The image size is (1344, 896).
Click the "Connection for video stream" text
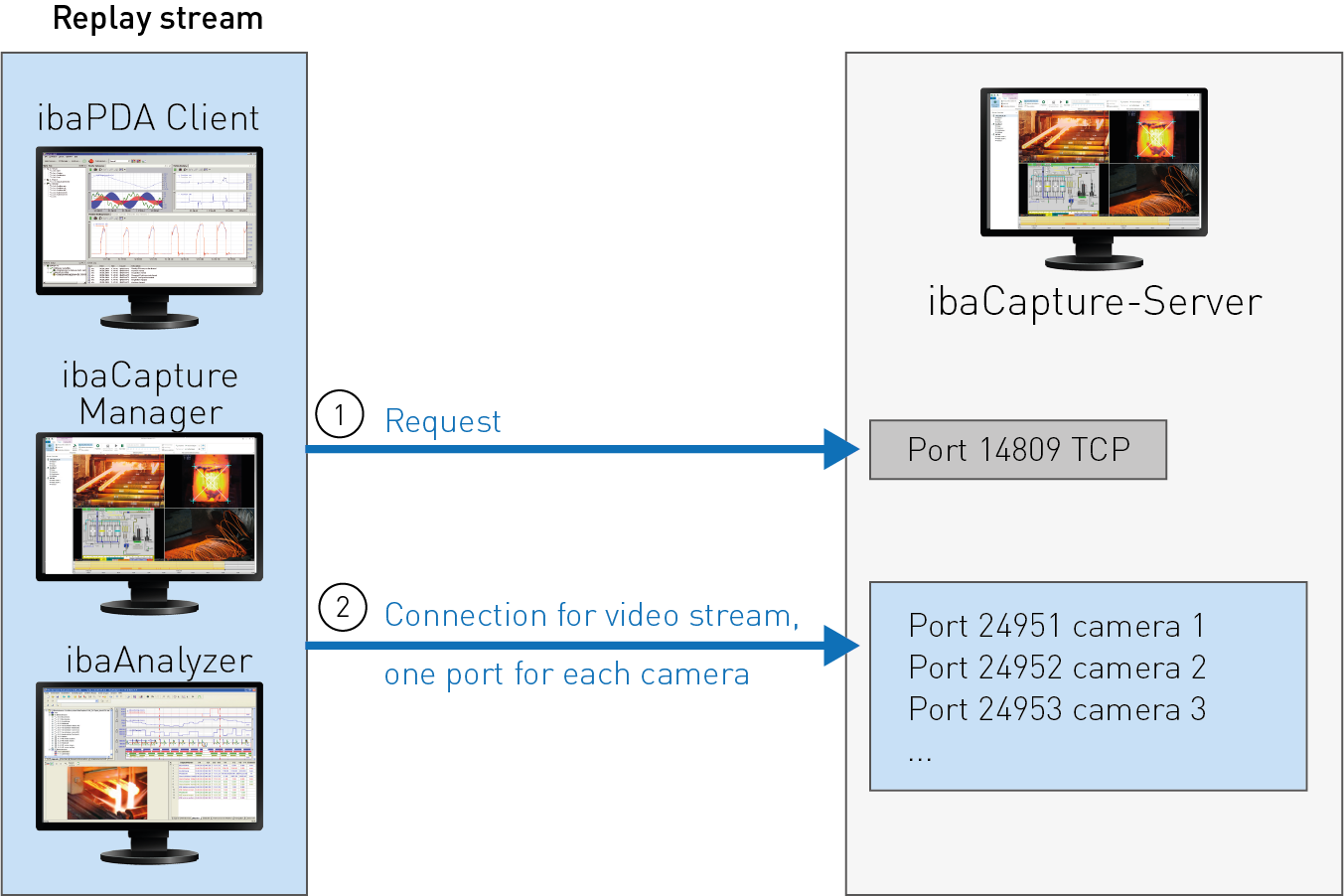coord(591,616)
